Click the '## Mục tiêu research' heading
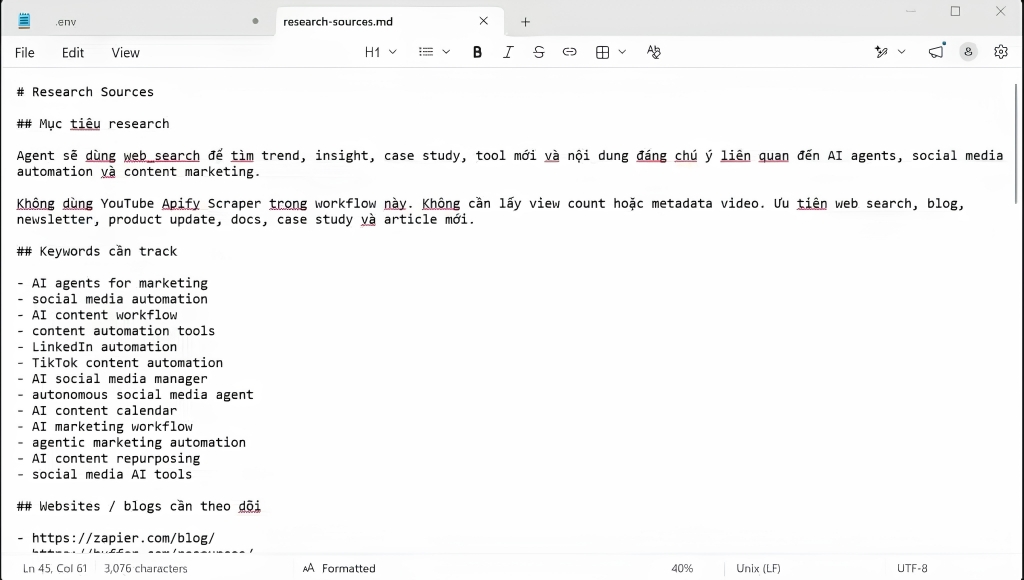 [93, 123]
